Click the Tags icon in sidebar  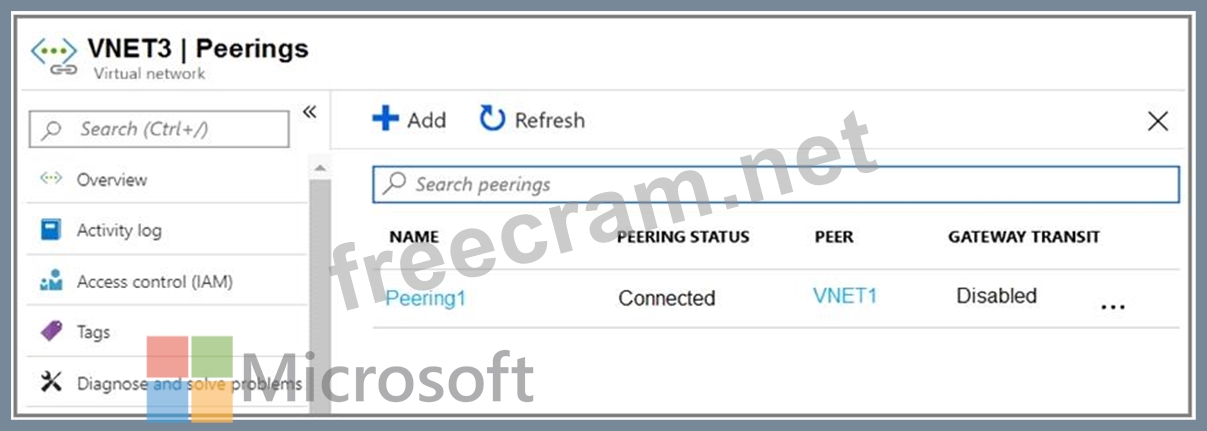51,332
